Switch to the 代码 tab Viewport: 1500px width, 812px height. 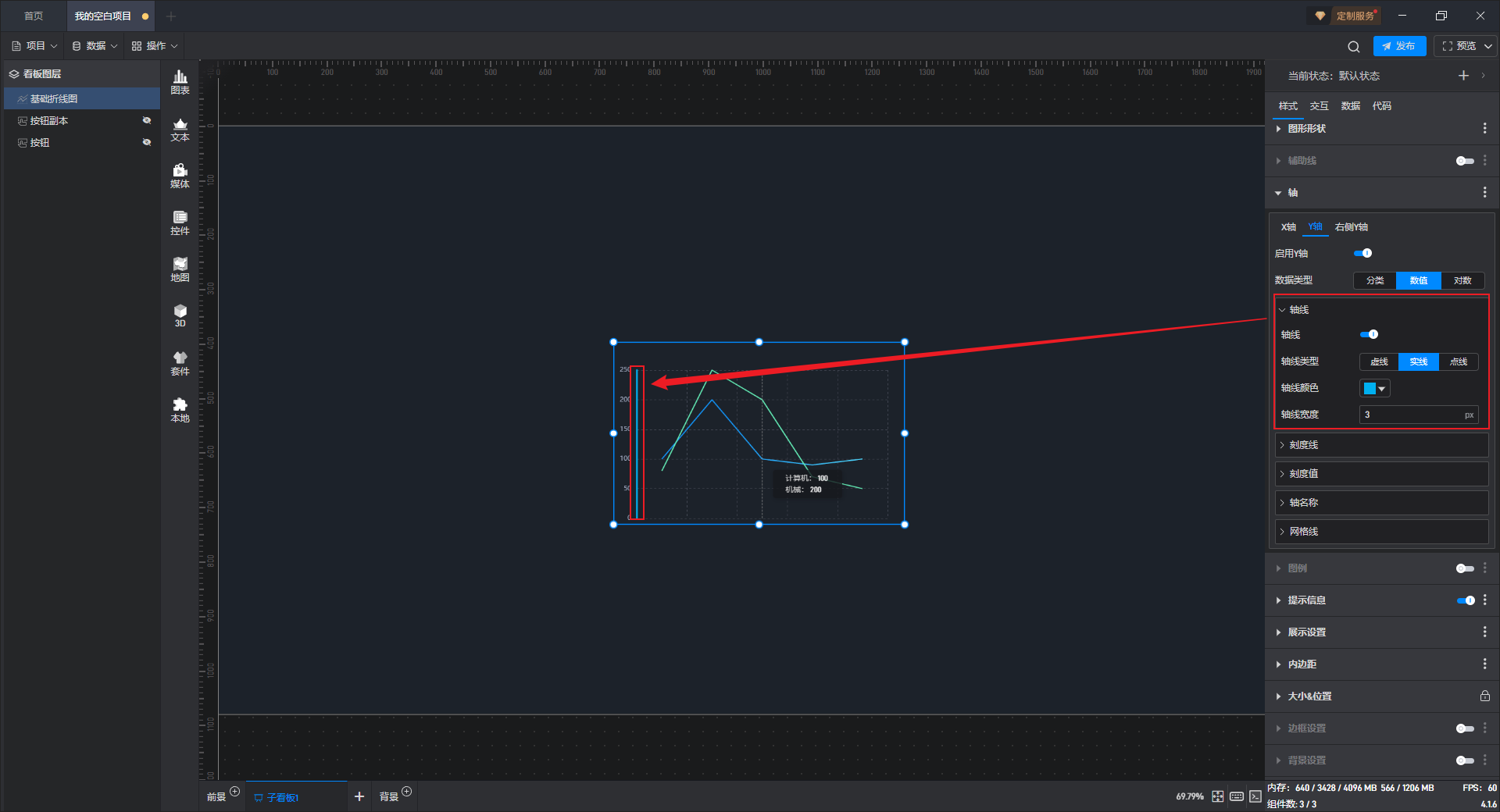click(1382, 106)
